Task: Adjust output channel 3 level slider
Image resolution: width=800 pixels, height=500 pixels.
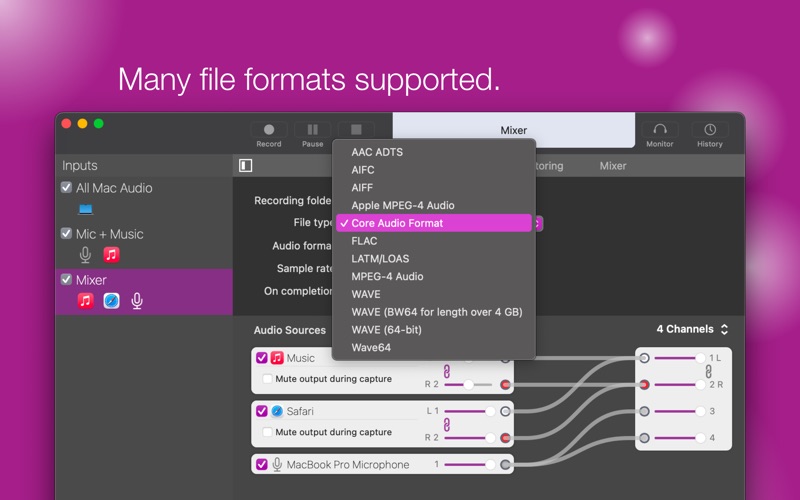Action: (680, 411)
